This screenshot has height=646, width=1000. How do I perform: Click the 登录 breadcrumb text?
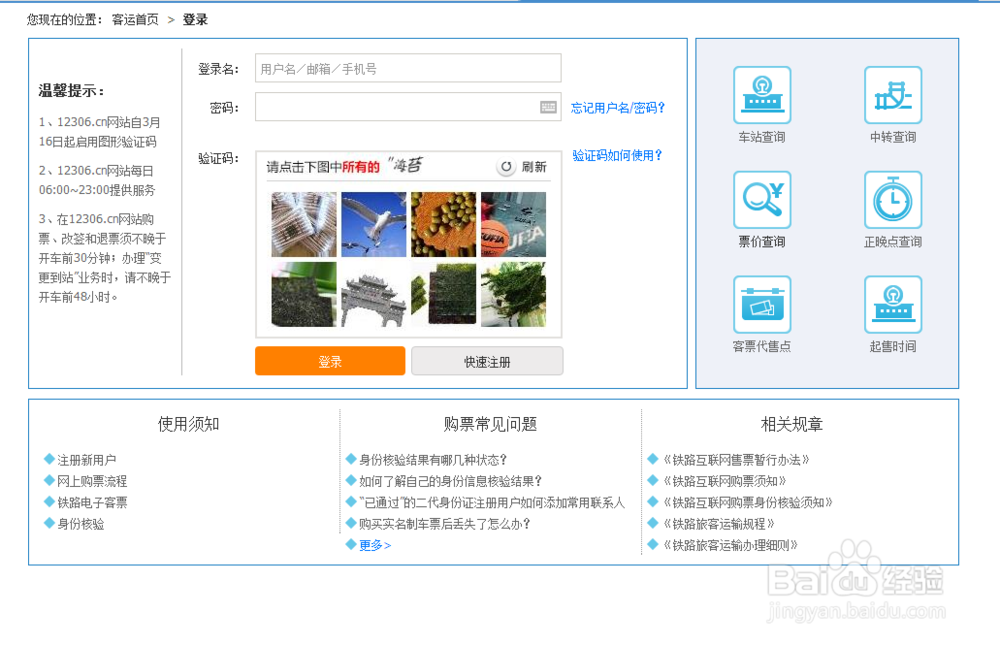click(x=195, y=20)
